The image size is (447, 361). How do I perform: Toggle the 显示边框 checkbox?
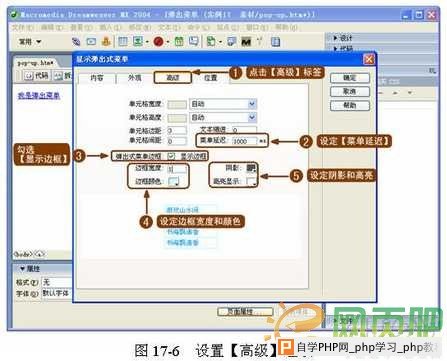click(171, 156)
